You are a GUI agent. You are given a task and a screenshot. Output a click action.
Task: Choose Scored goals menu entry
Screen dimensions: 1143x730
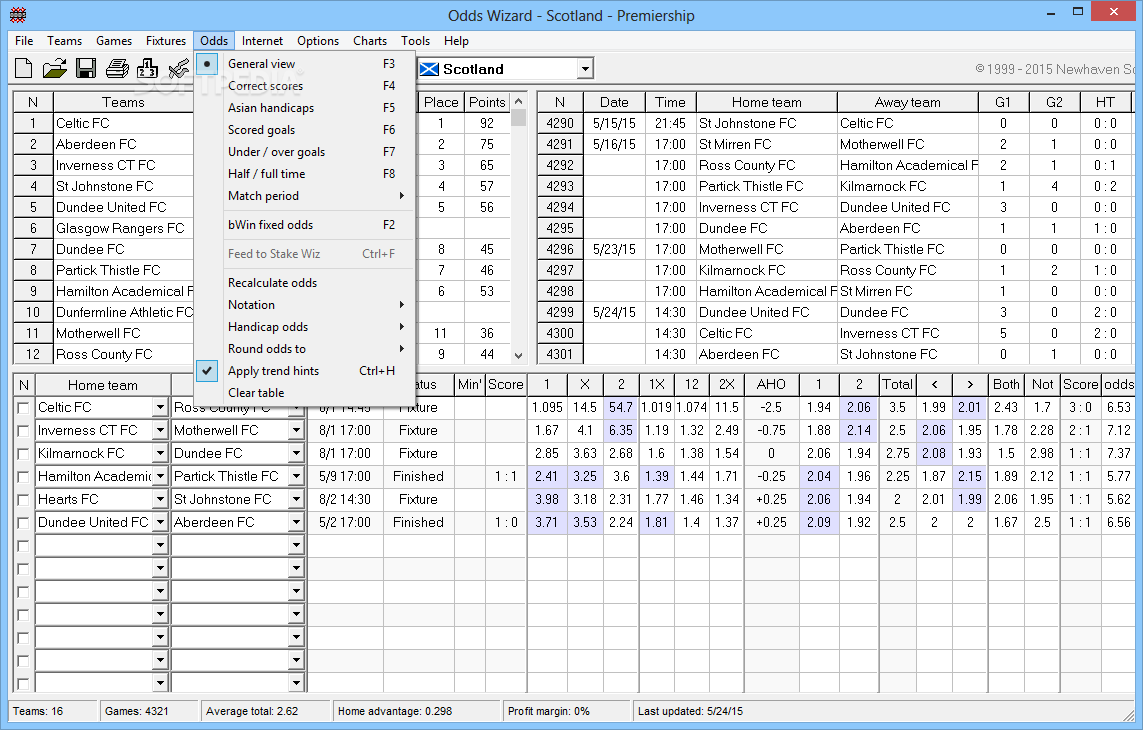point(305,130)
